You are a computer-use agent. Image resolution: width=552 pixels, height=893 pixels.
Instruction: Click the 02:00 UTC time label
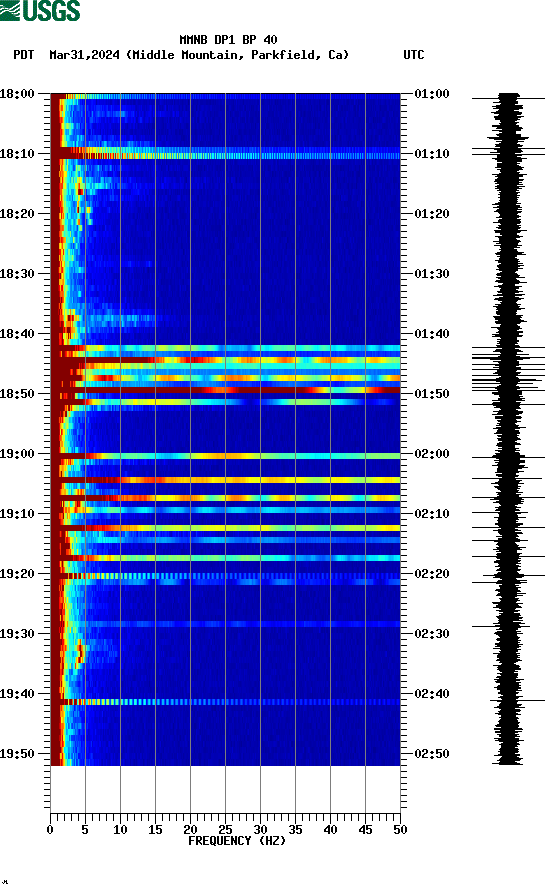coord(432,454)
